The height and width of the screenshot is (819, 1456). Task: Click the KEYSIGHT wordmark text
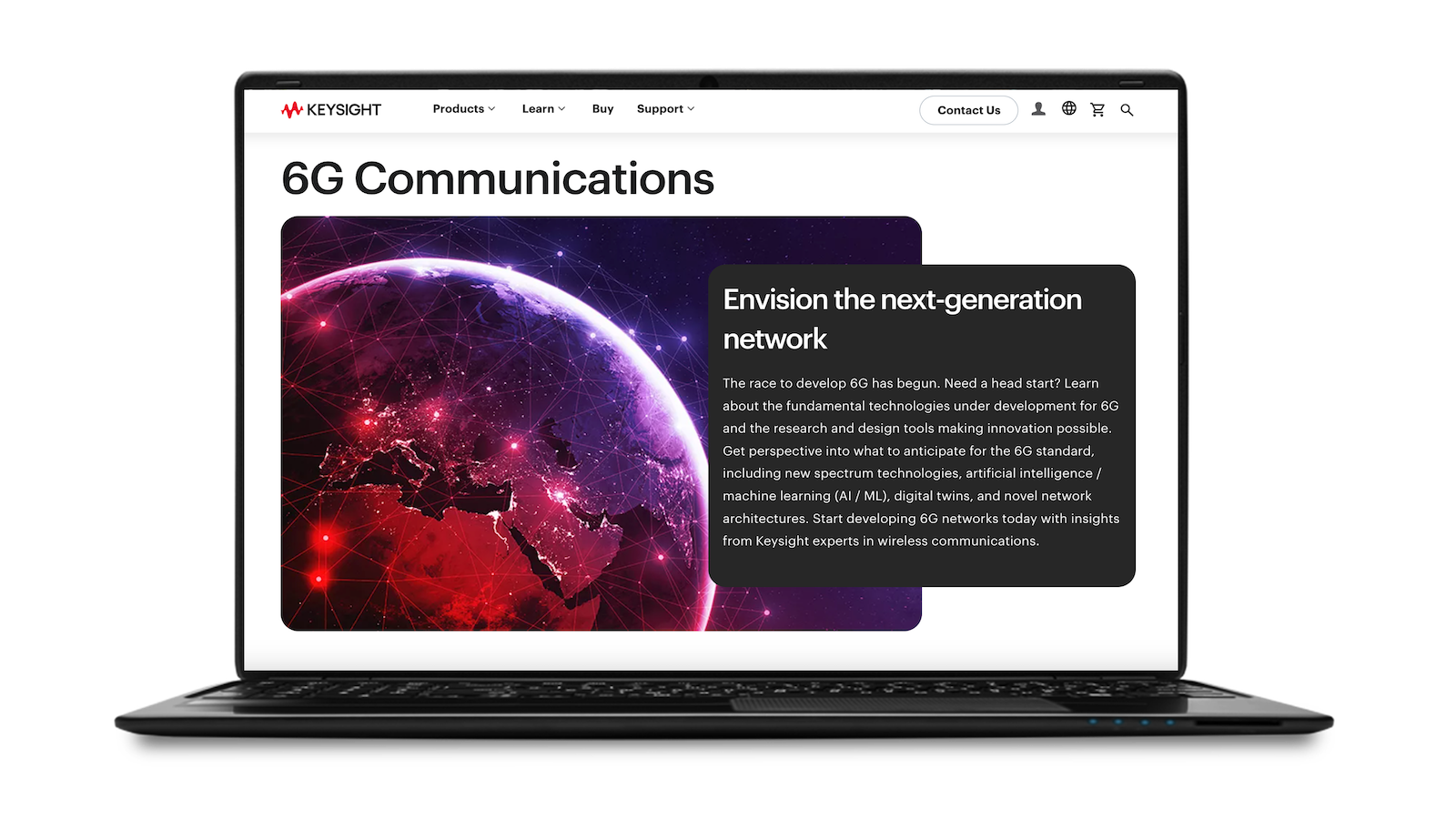pos(344,110)
